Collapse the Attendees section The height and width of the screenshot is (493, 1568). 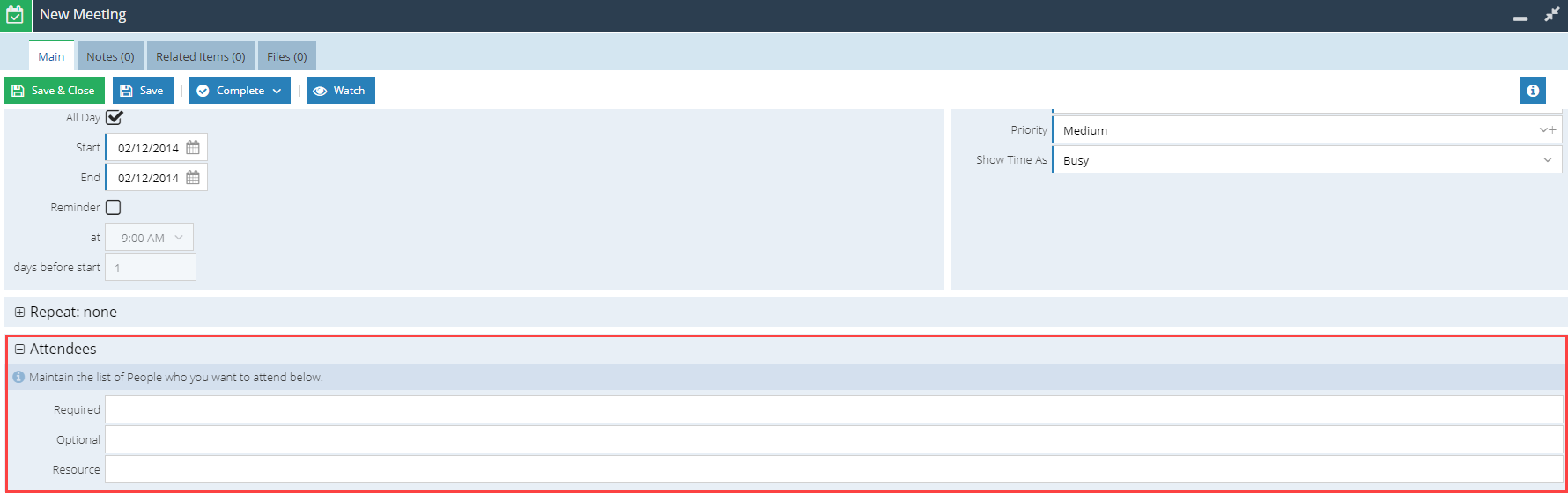19,349
